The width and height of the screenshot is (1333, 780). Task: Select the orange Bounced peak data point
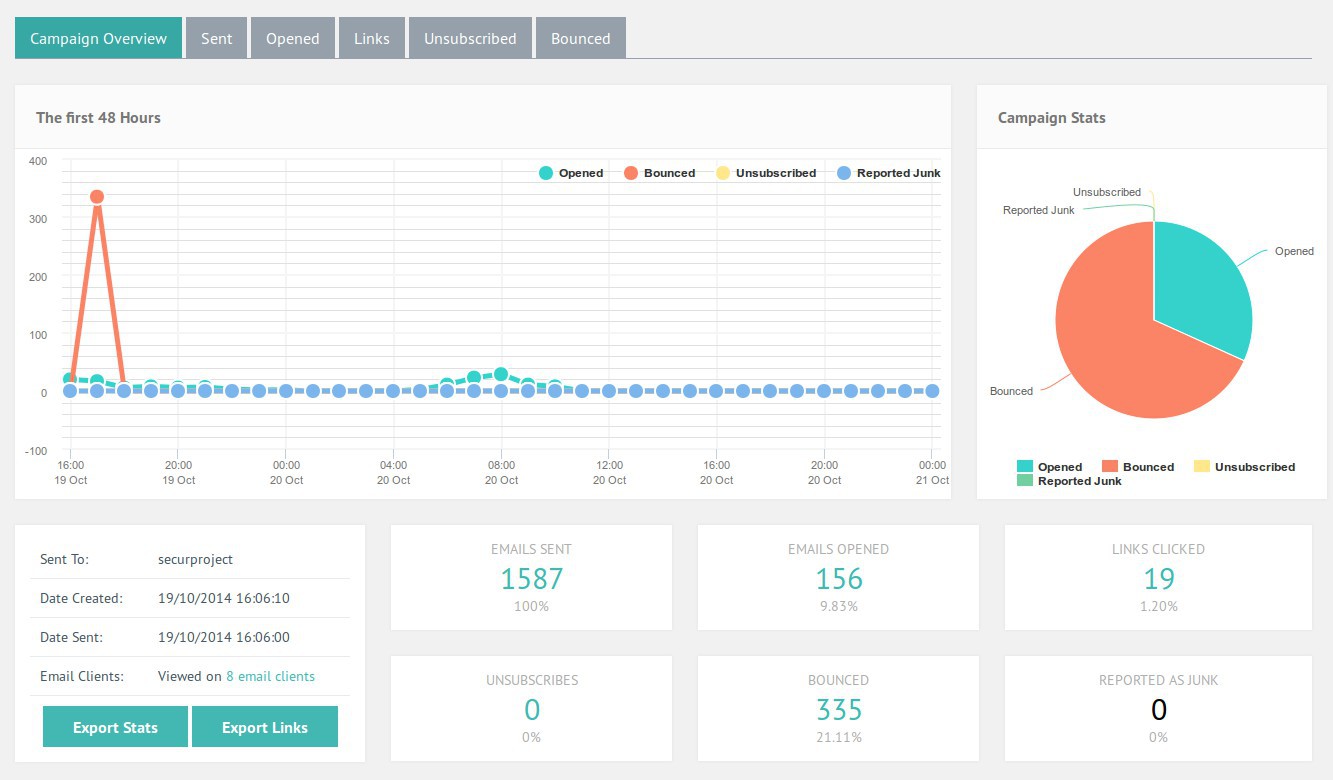pos(97,197)
